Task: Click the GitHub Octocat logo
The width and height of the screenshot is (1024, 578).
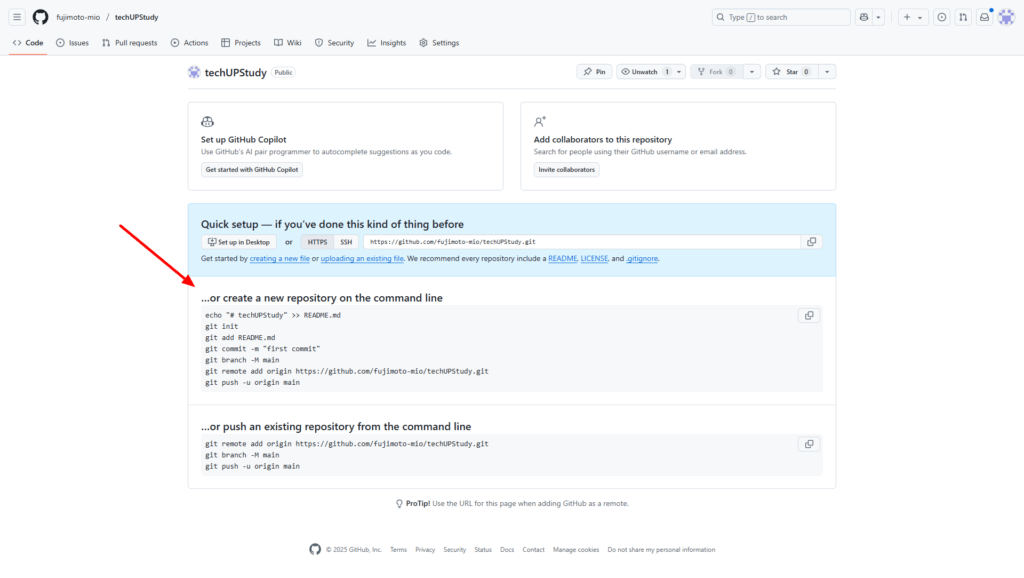Action: click(x=40, y=17)
